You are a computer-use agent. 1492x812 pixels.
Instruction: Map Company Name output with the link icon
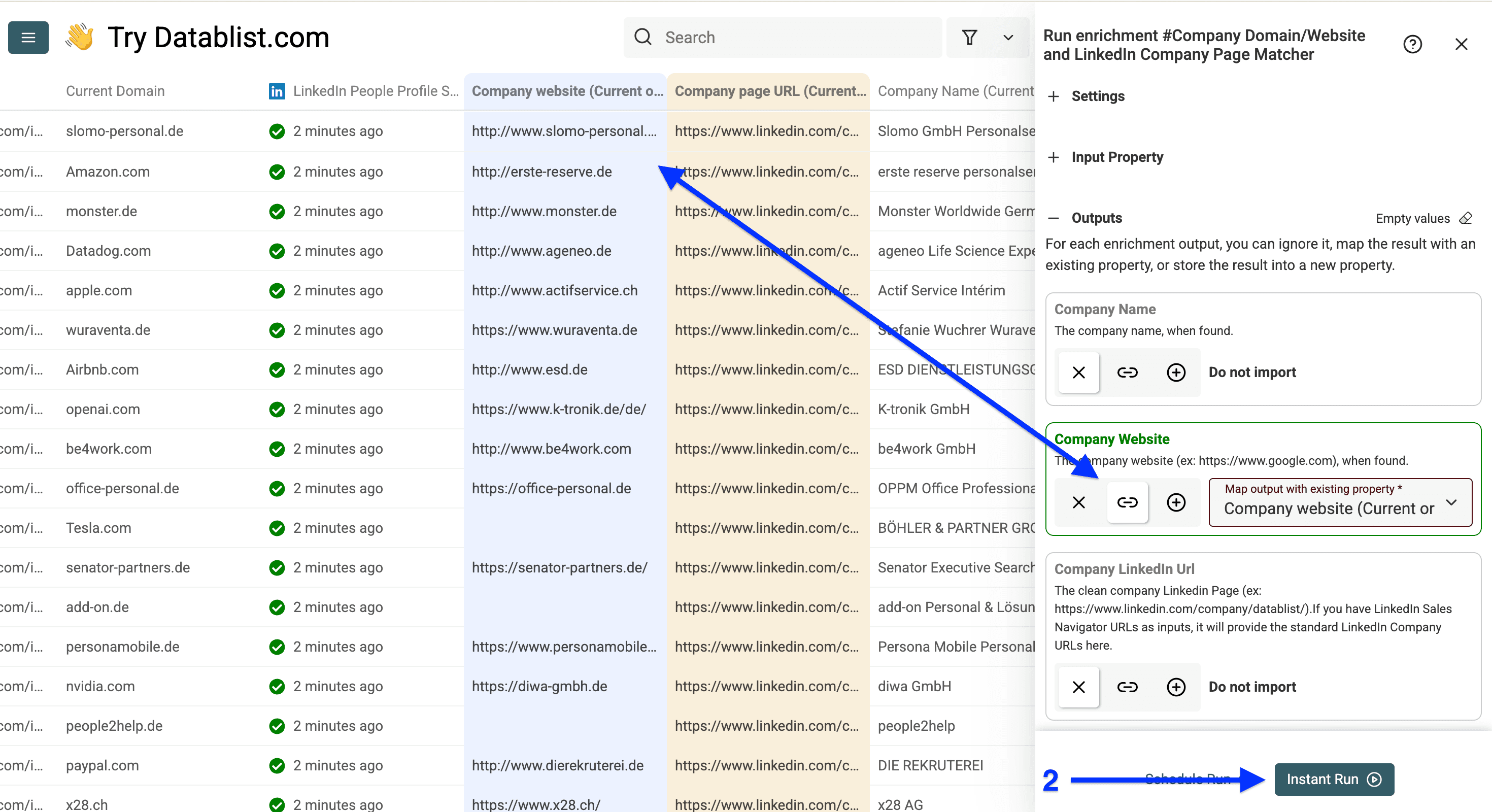(x=1127, y=373)
